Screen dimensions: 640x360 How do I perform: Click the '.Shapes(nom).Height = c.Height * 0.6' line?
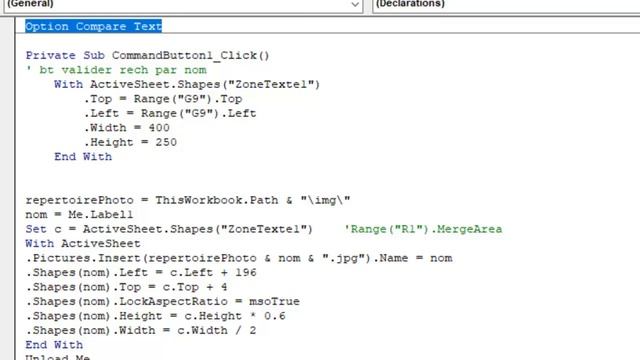(x=156, y=316)
